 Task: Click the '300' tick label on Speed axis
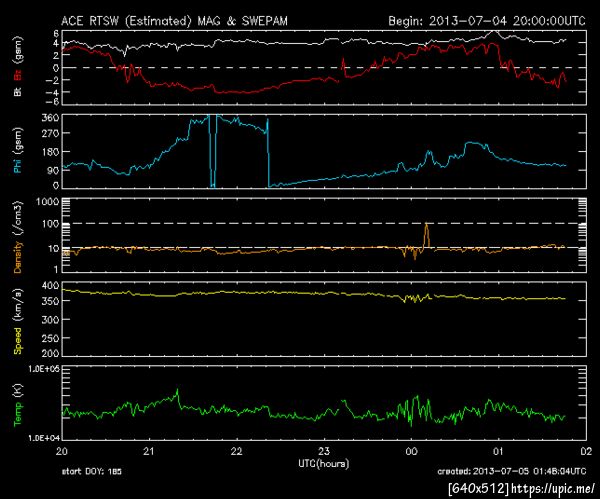click(x=50, y=320)
